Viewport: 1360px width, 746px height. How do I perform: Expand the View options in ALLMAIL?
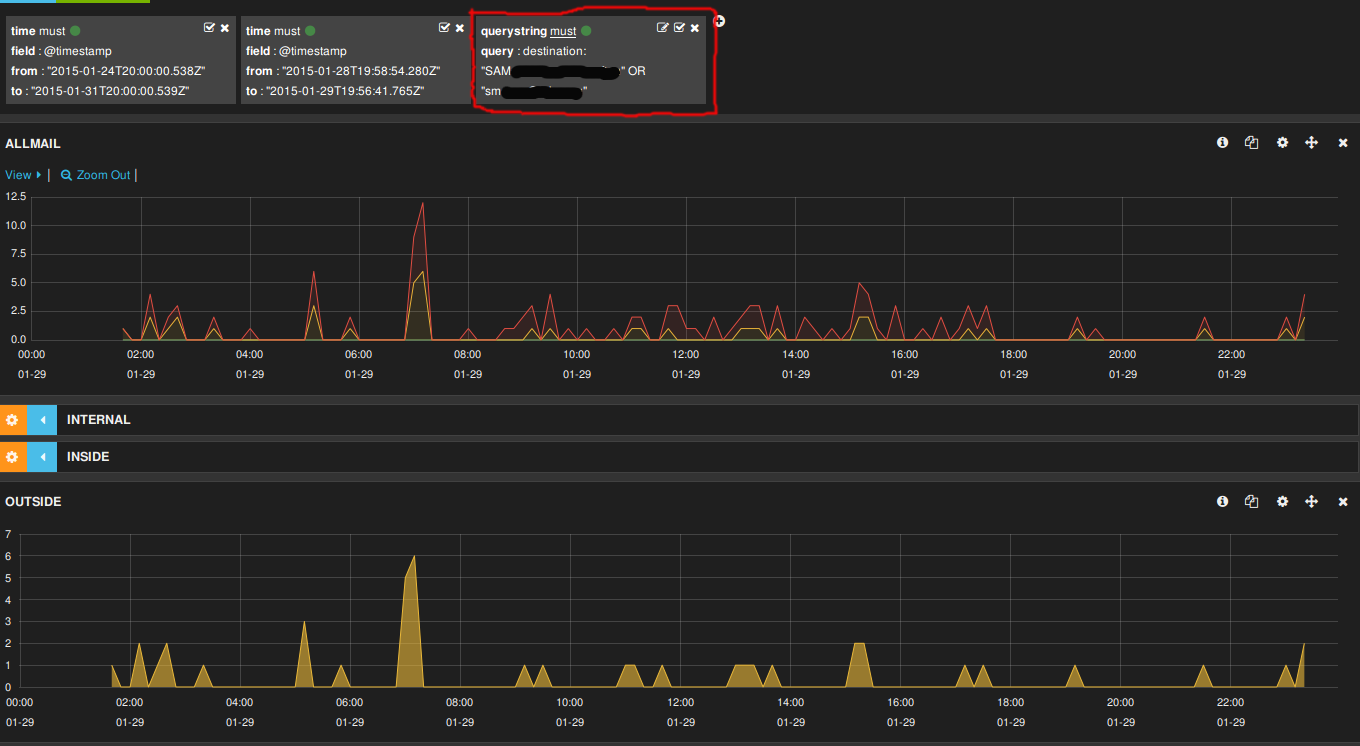pyautogui.click(x=23, y=175)
